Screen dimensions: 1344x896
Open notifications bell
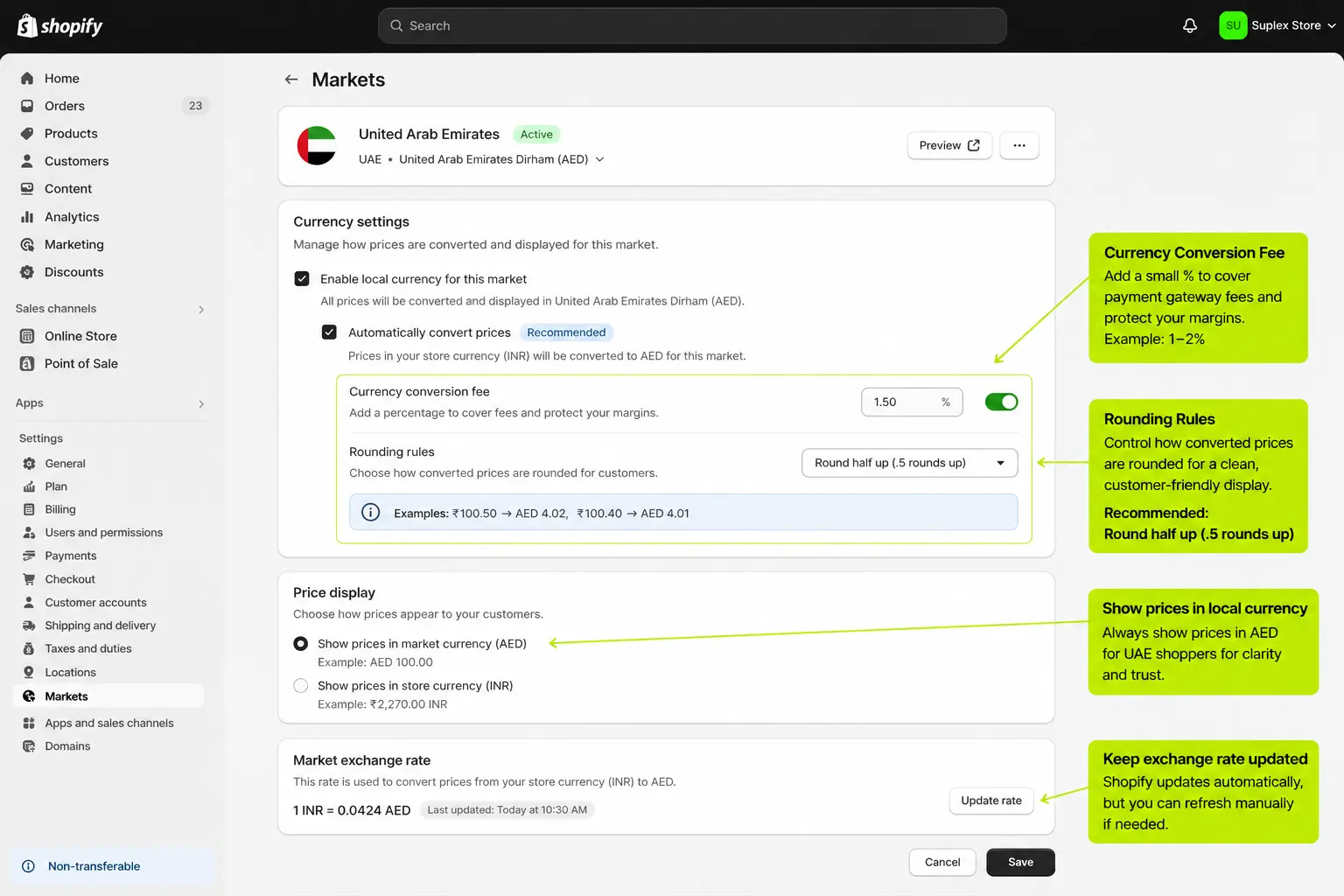[x=1190, y=25]
